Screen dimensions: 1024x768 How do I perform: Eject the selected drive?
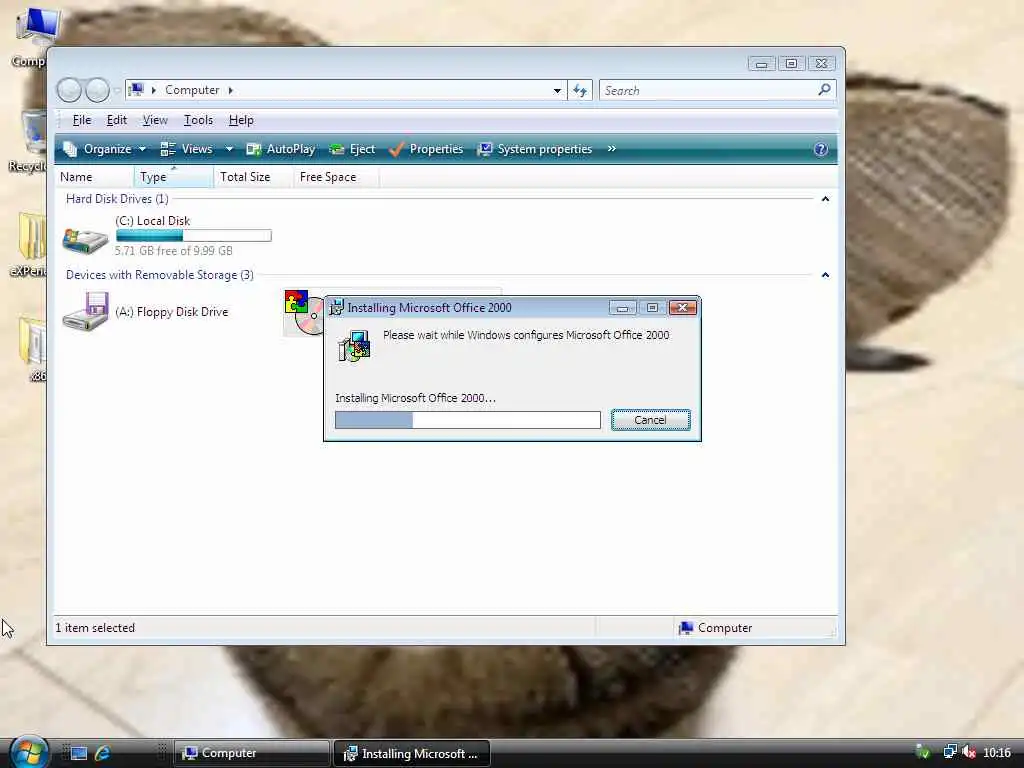353,150
